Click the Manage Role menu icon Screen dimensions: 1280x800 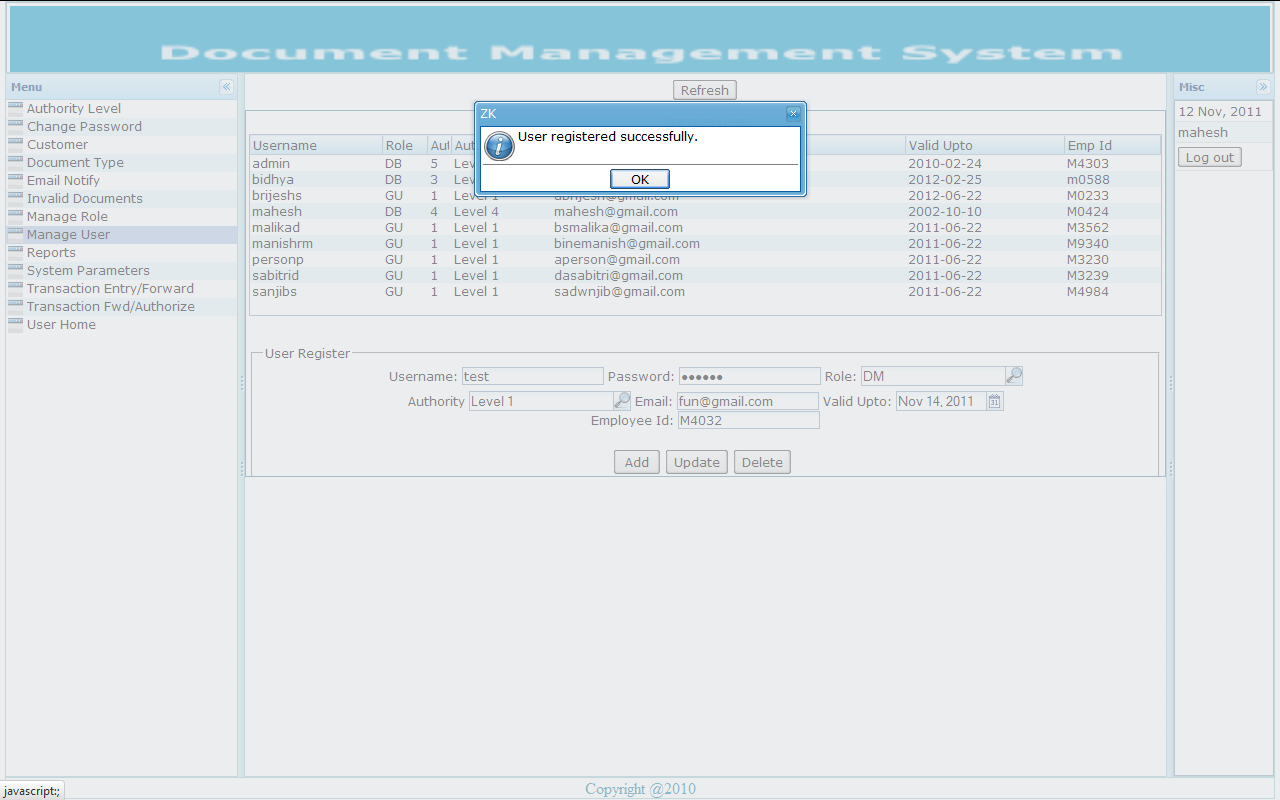coord(15,216)
